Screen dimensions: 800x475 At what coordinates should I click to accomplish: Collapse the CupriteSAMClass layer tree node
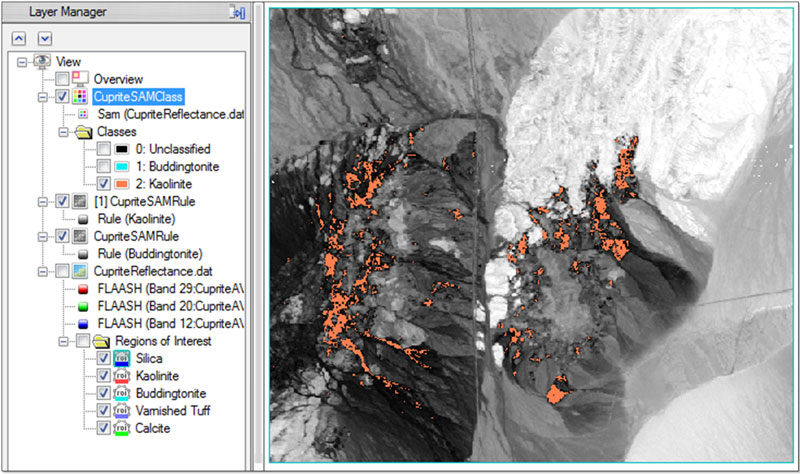point(43,97)
